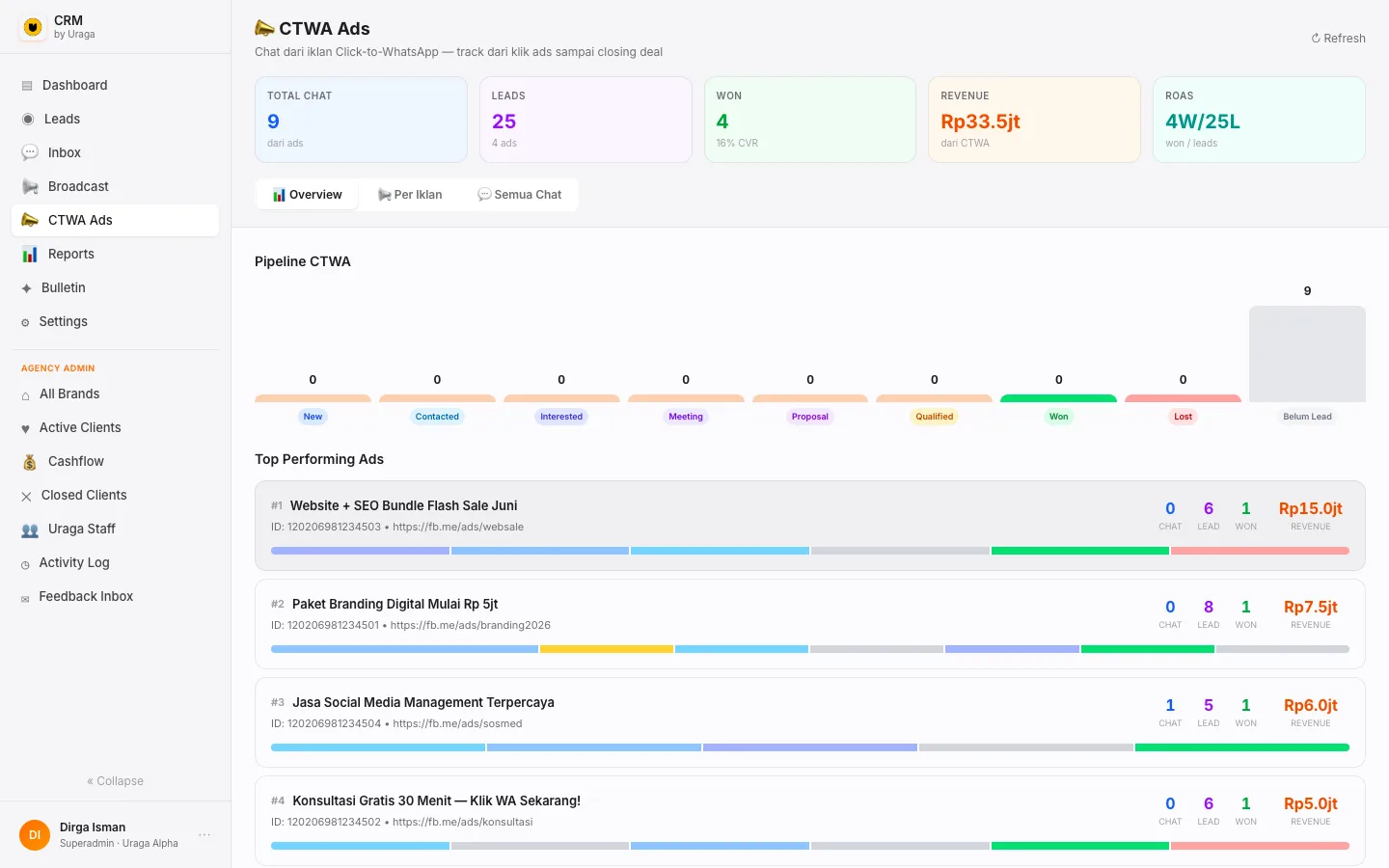Open the Paket Branding Digital ad
Image resolution: width=1389 pixels, height=868 pixels.
[810, 624]
